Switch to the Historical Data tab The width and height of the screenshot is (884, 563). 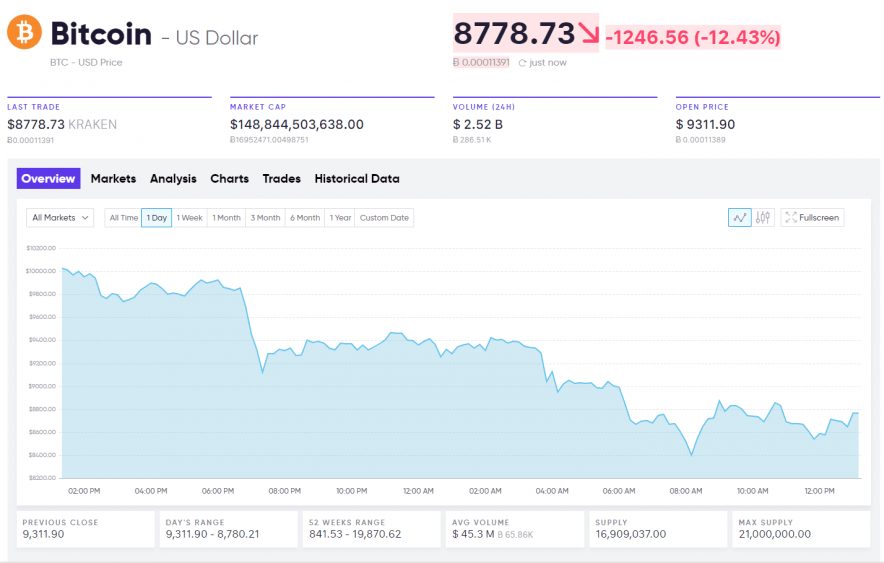357,179
